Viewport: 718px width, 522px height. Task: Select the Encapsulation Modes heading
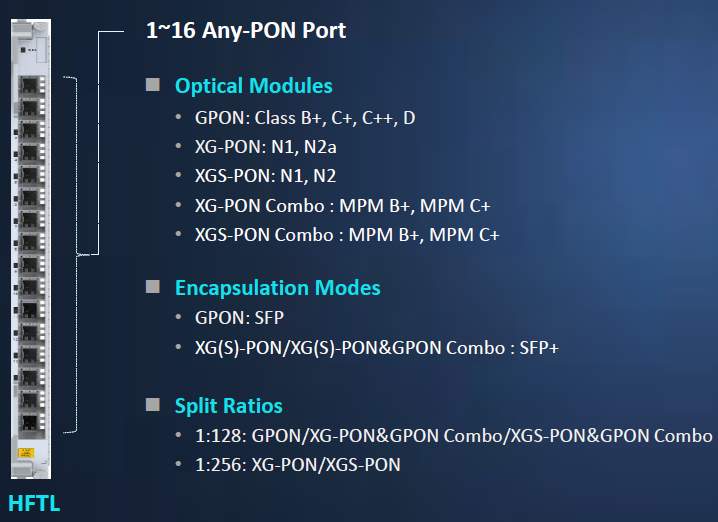277,288
